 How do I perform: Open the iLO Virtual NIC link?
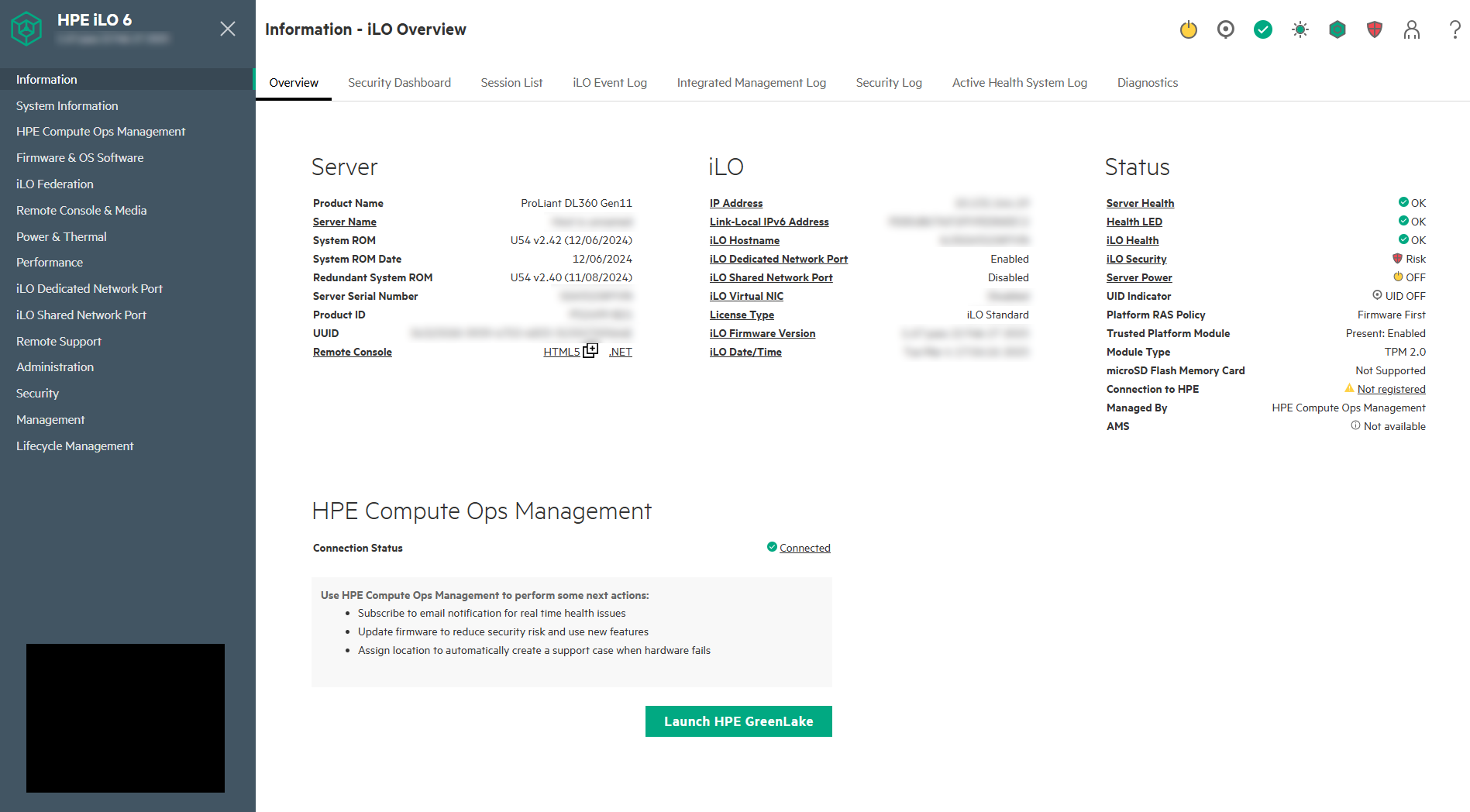point(746,296)
